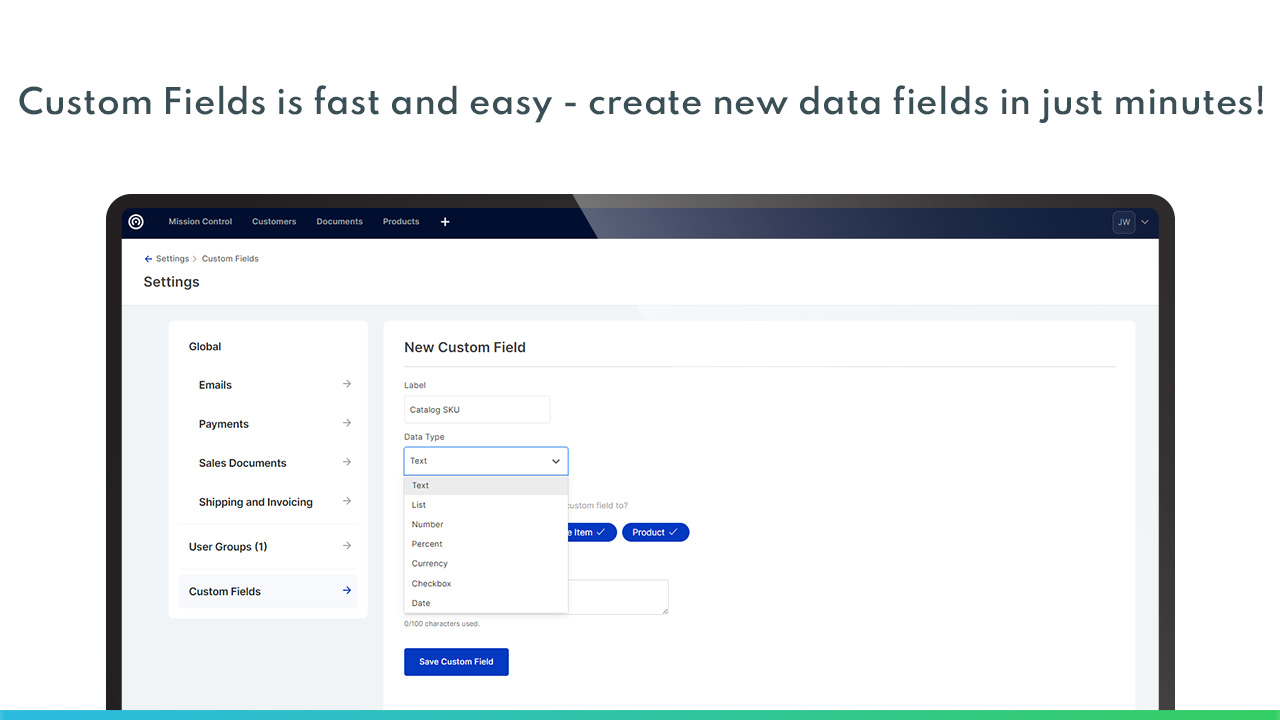This screenshot has width=1280, height=720.
Task: Click the arrow next to Payments
Action: 347,423
